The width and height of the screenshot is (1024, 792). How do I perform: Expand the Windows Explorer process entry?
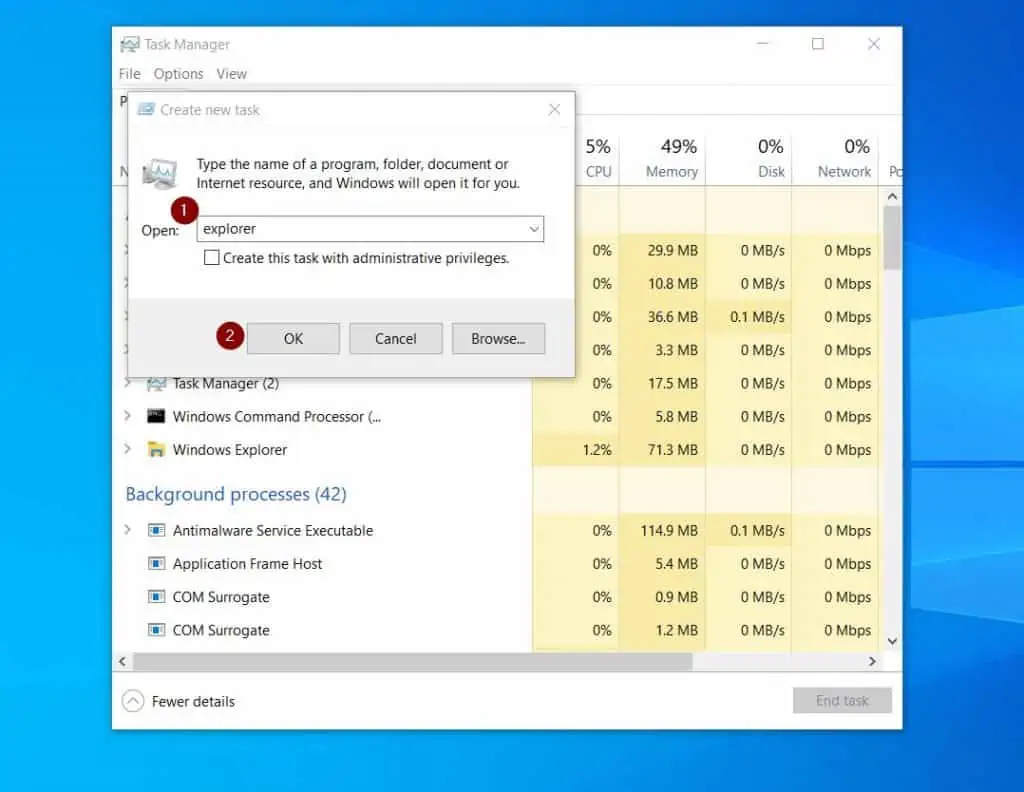pyautogui.click(x=127, y=450)
